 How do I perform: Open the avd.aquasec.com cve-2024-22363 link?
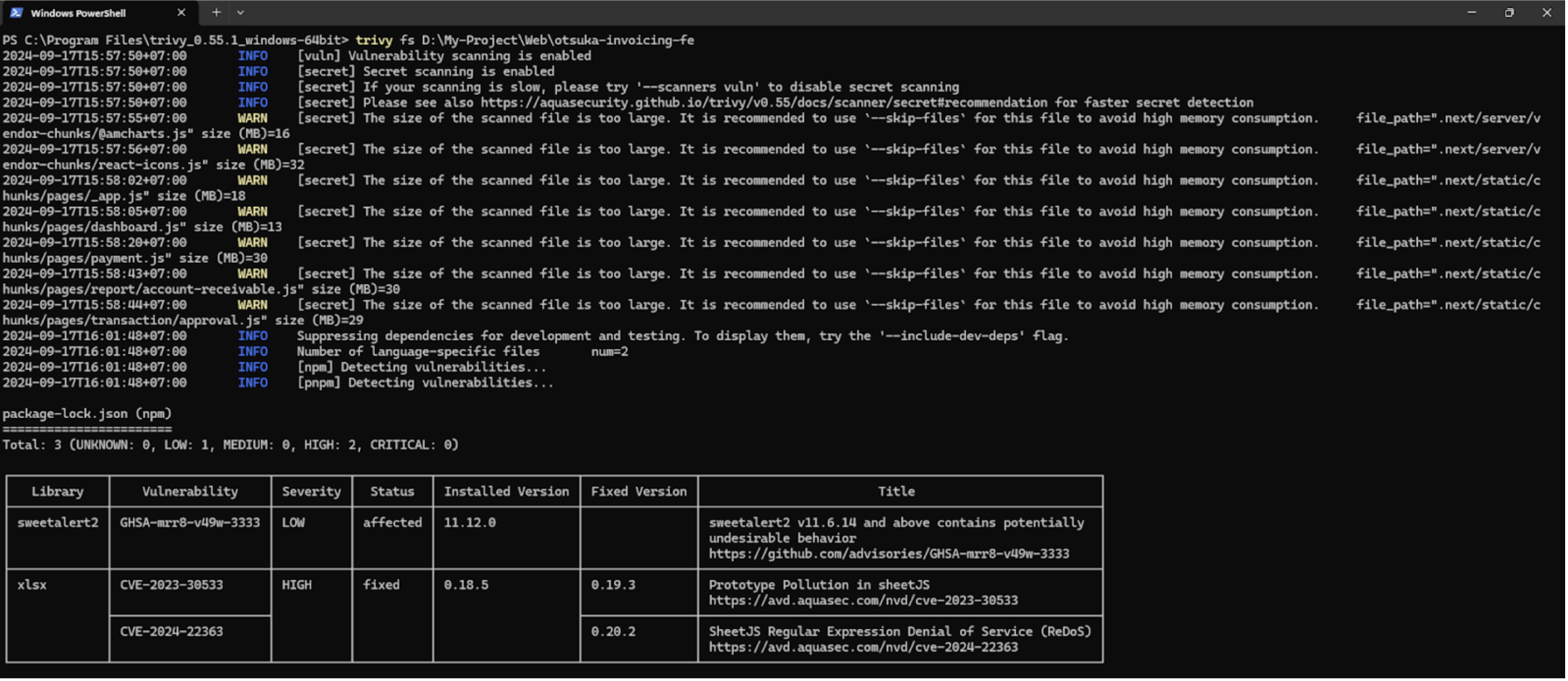pos(863,647)
